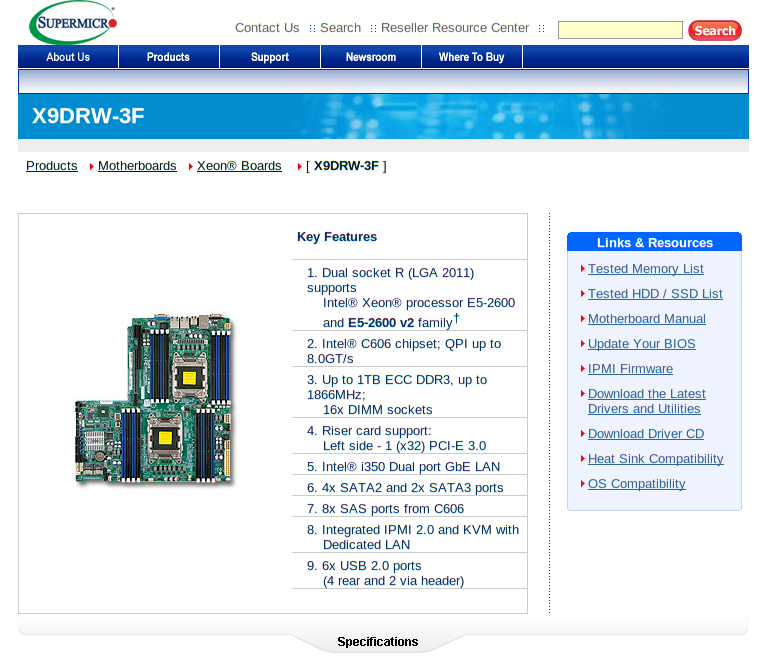Click feature '6x USB 2.0 ports'
Image resolution: width=770 pixels, height=658 pixels.
pos(371,566)
